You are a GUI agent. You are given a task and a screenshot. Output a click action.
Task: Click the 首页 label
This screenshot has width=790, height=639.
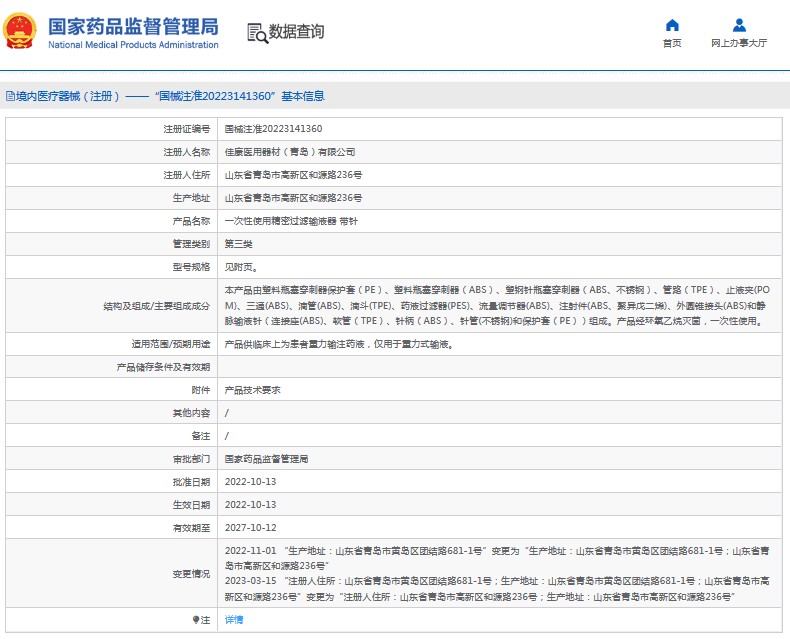pyautogui.click(x=672, y=43)
